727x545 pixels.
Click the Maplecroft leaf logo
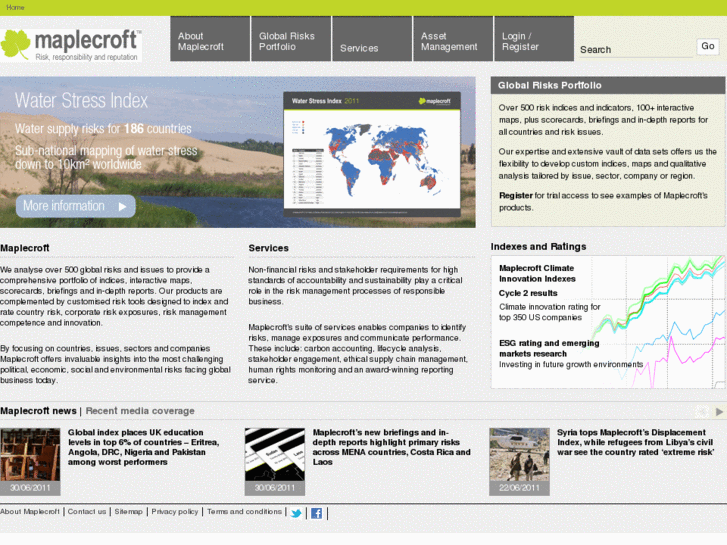click(x=71, y=45)
